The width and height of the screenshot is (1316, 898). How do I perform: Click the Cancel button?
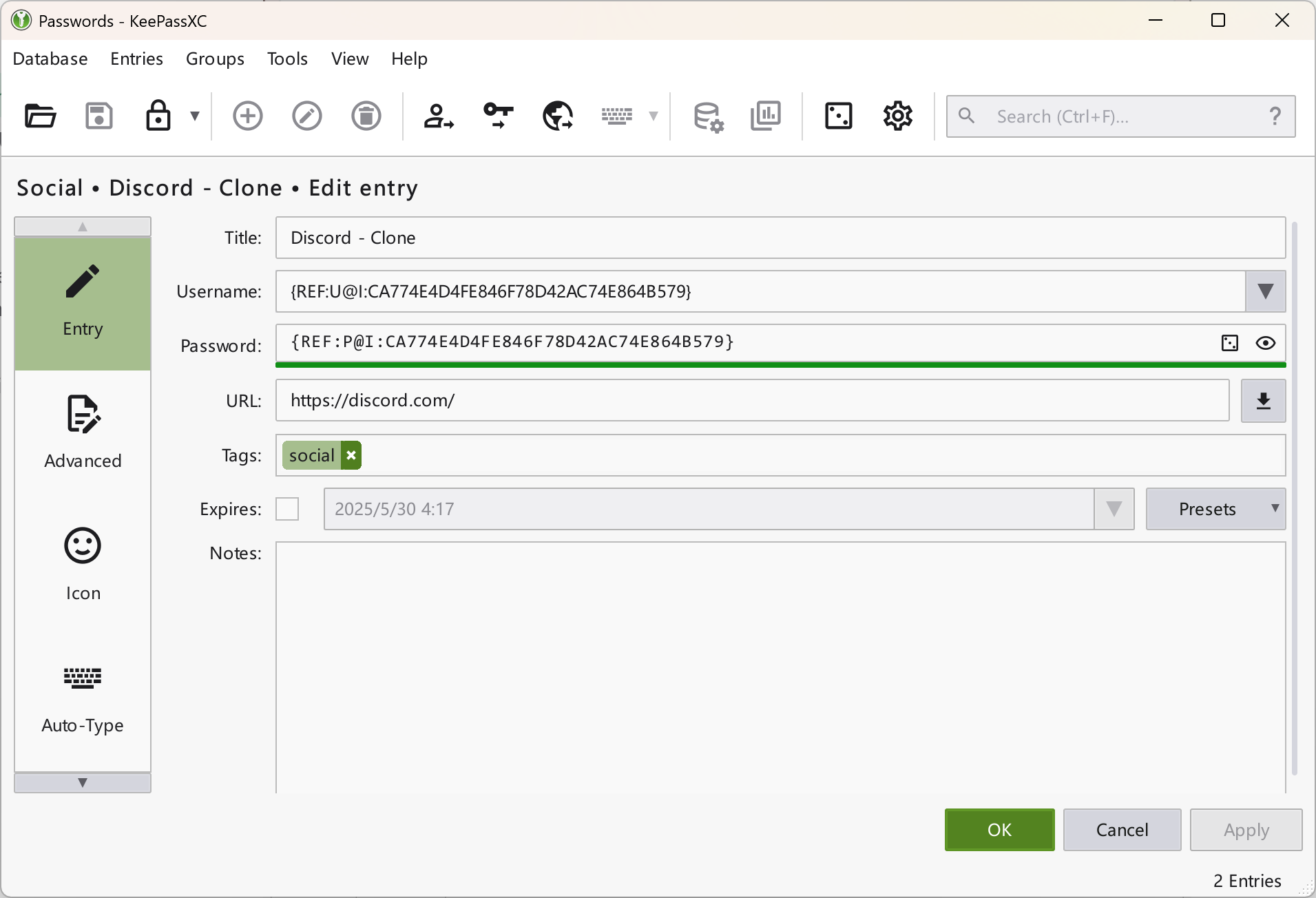coord(1122,830)
